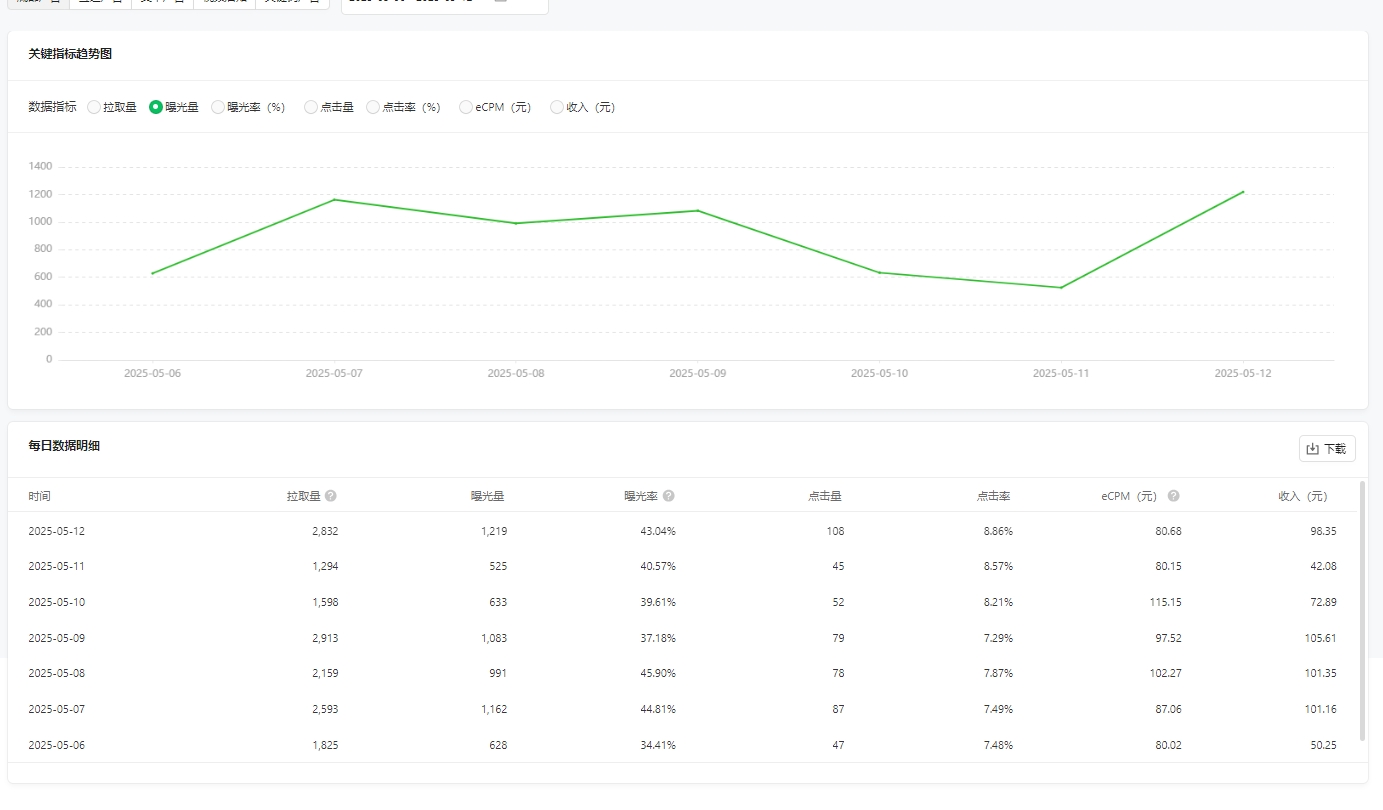Click the chart line point above 2025-05-07
The height and width of the screenshot is (810, 1383).
point(334,200)
